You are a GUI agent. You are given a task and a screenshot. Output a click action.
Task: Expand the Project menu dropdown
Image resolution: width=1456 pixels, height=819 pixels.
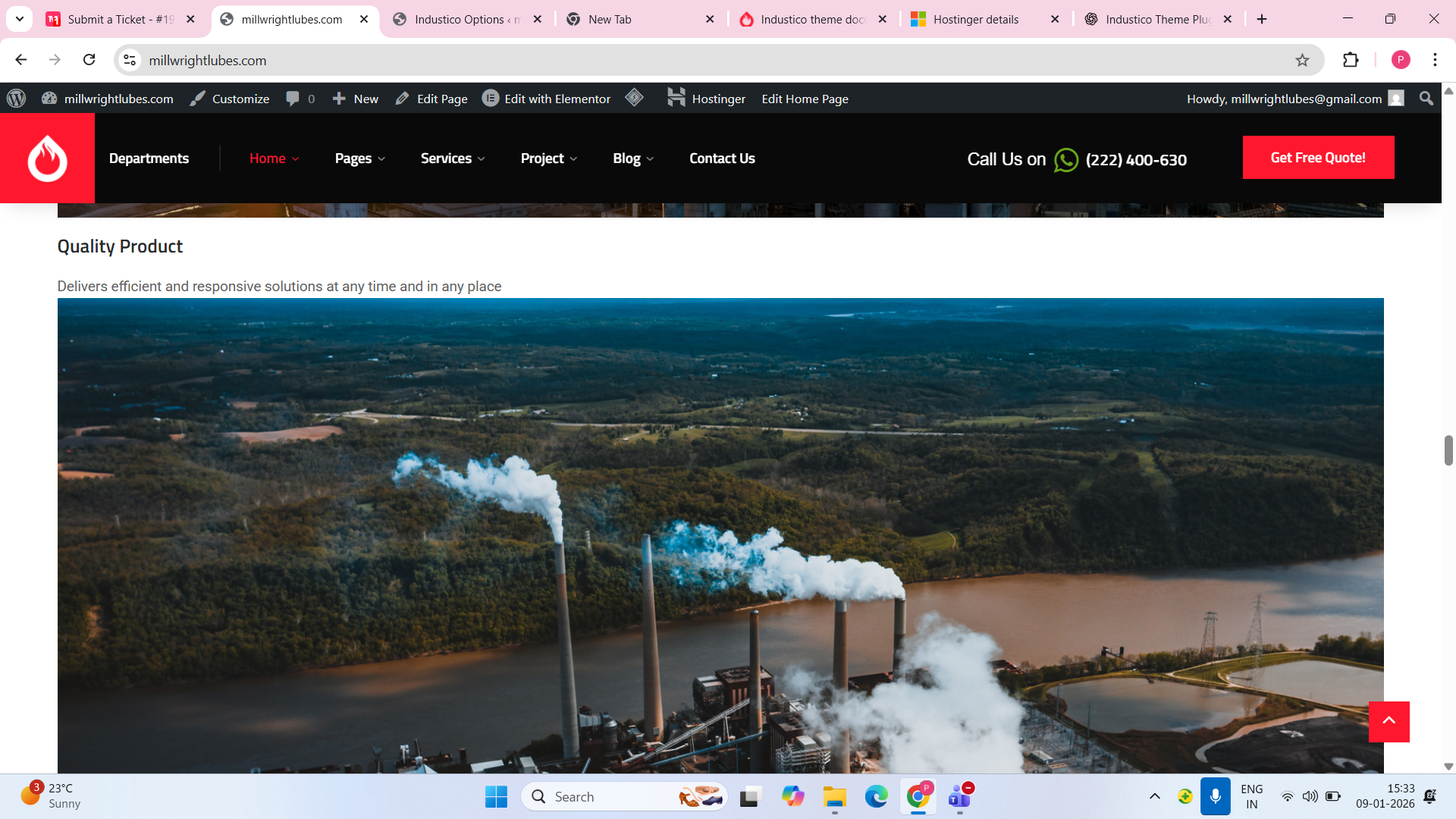549,158
